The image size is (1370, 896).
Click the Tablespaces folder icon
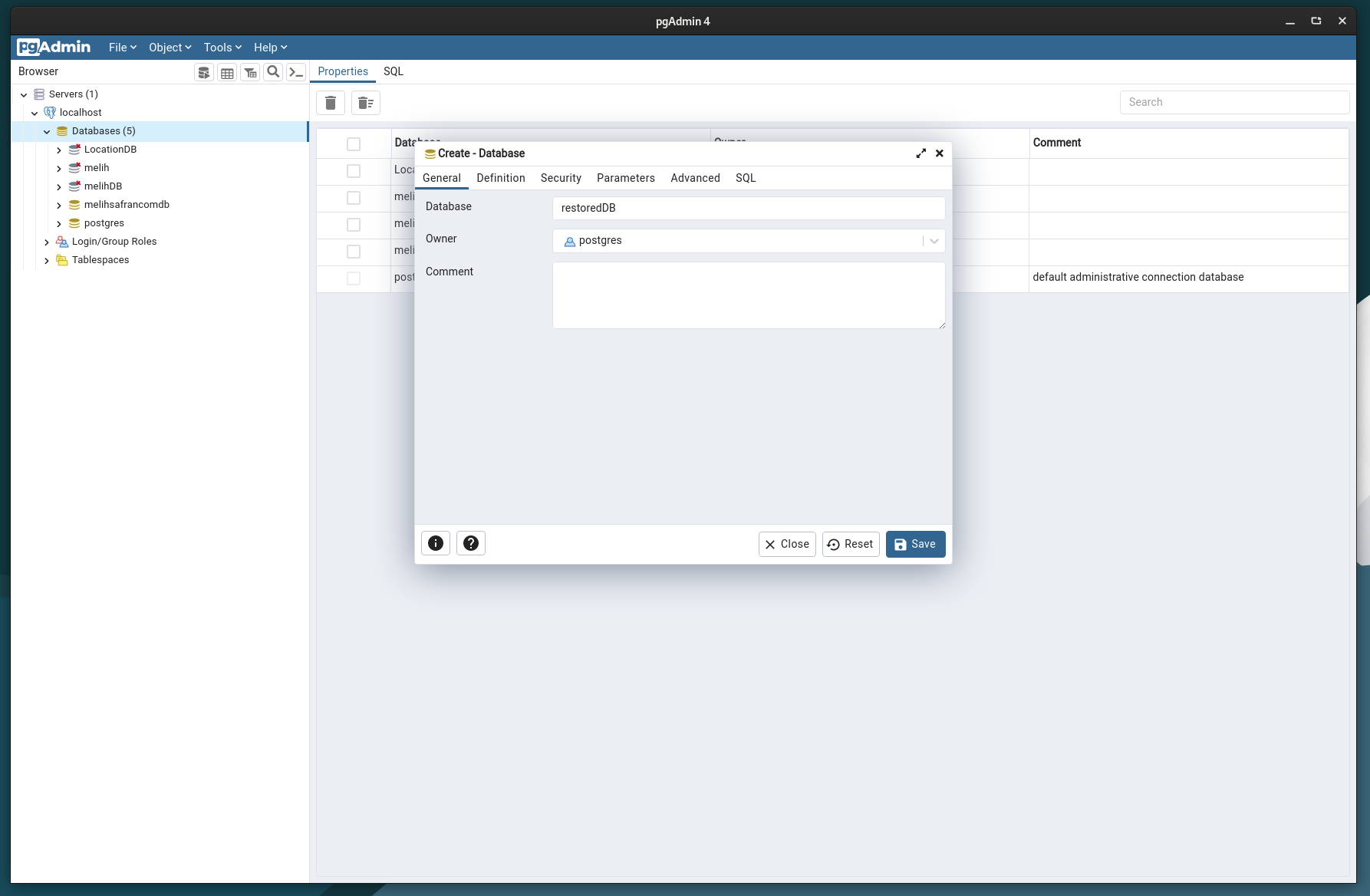[x=62, y=260]
